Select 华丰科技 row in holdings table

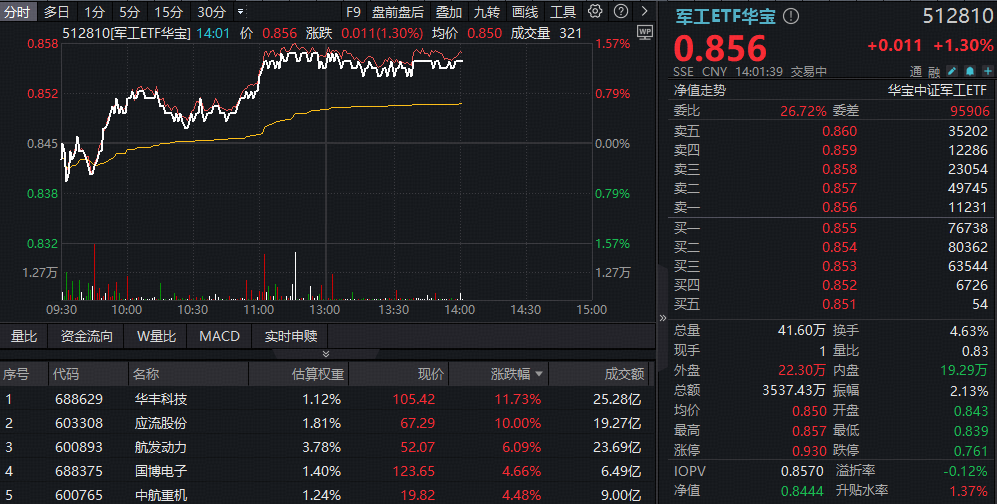[160, 399]
